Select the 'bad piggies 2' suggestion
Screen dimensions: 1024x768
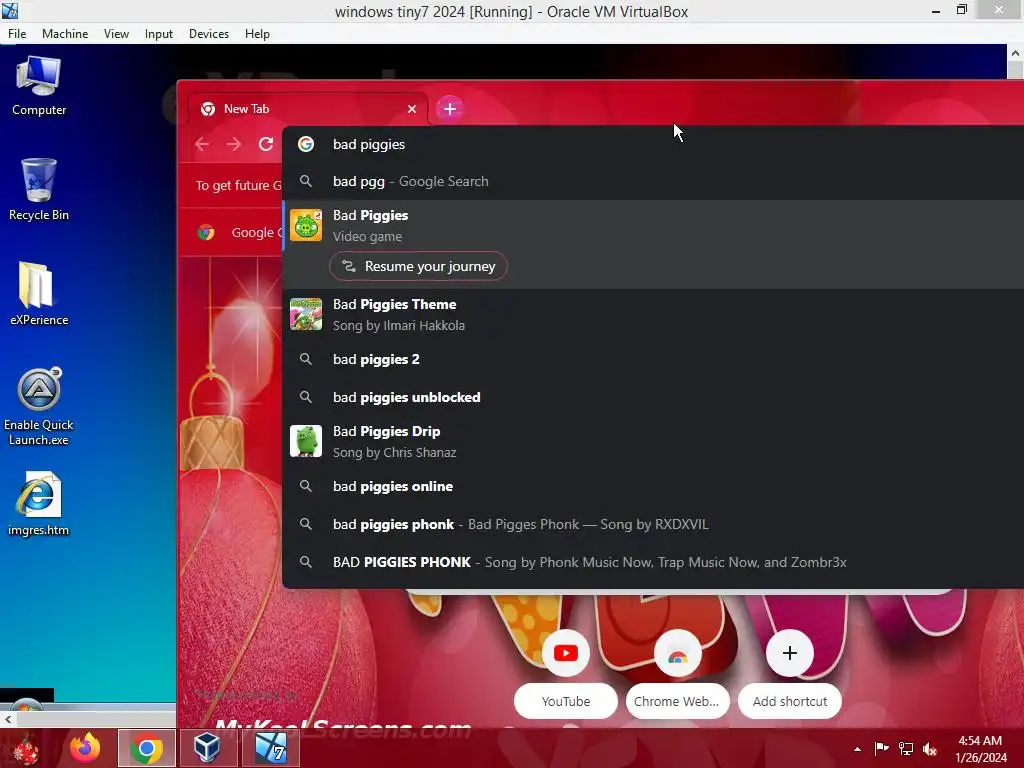pos(653,359)
